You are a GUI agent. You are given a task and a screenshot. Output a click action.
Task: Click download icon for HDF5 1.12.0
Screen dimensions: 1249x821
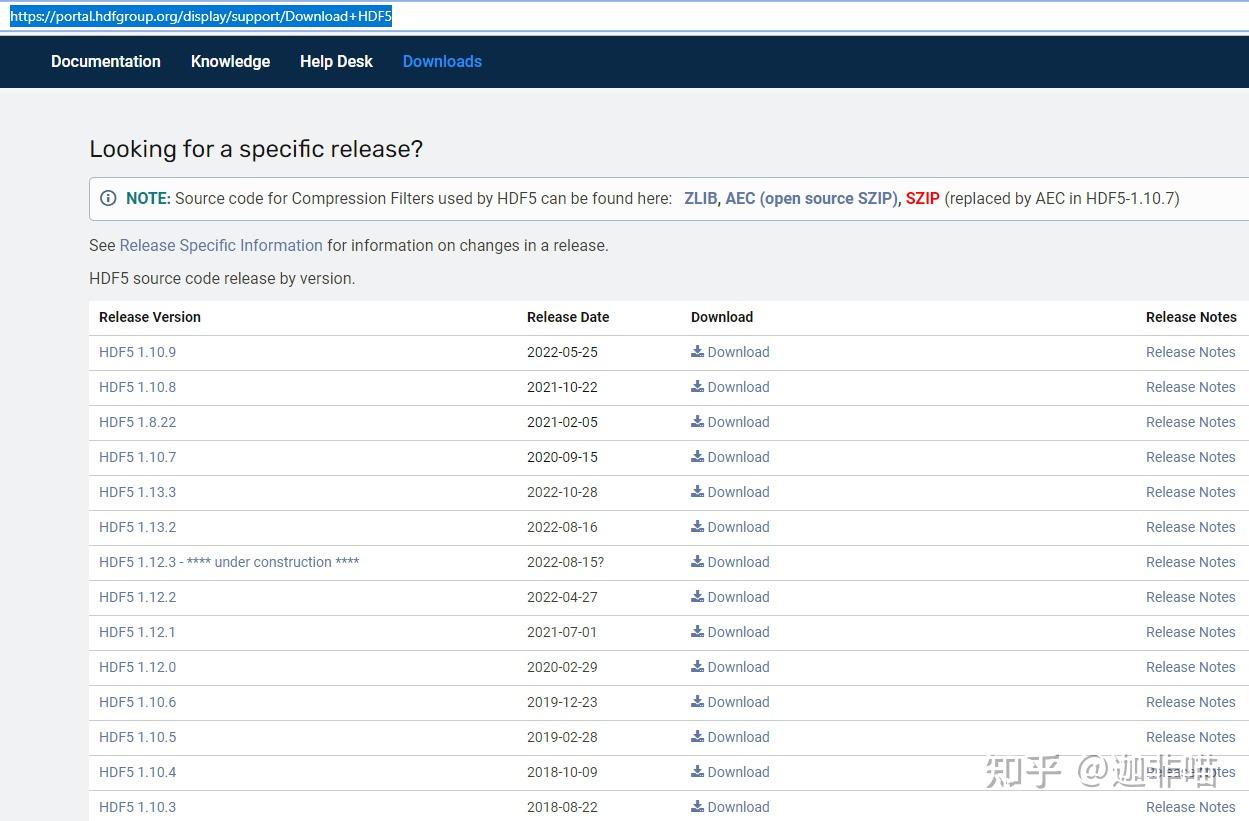(697, 667)
